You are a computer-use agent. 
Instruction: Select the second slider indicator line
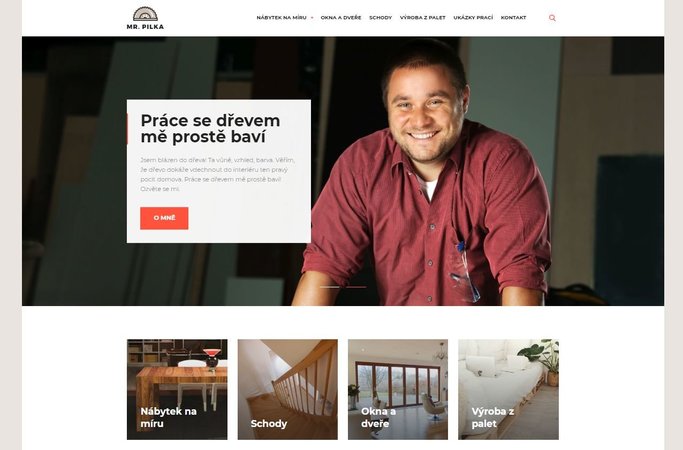pyautogui.click(x=356, y=287)
